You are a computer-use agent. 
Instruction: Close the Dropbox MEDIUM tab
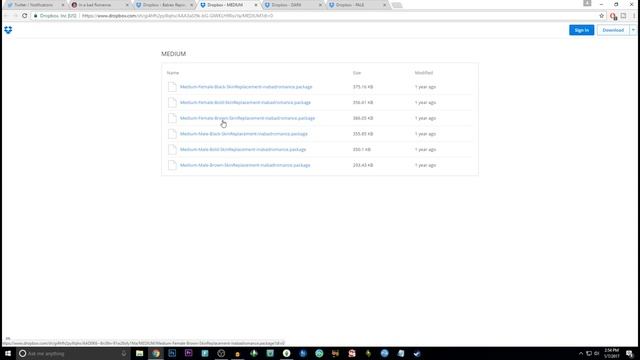[x=256, y=5]
